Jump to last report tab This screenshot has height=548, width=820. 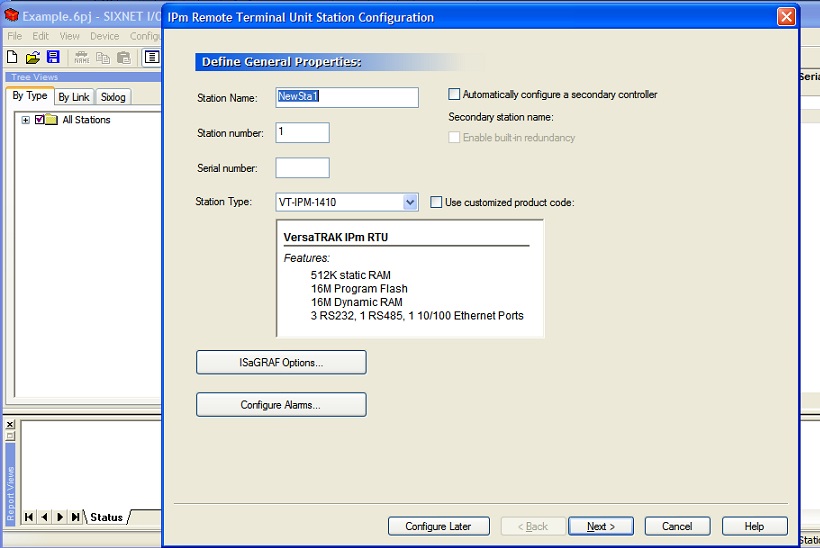[x=76, y=517]
